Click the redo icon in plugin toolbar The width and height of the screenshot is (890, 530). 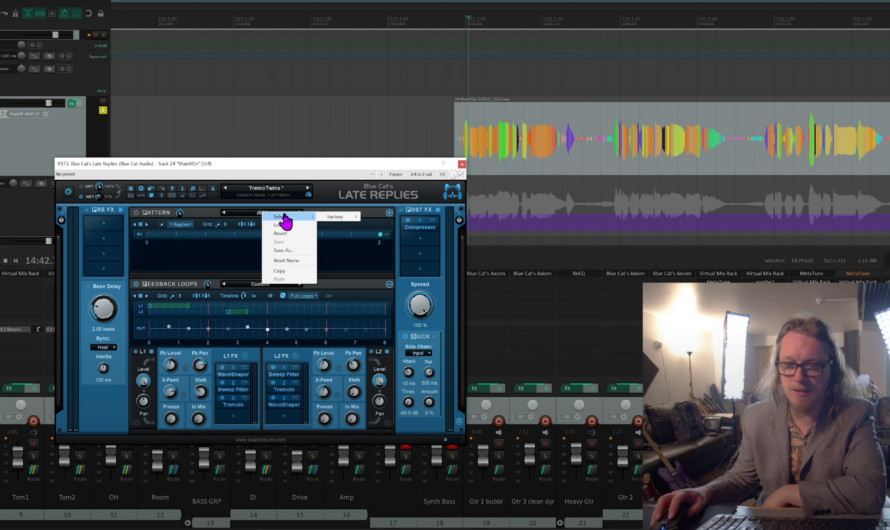tap(161, 188)
